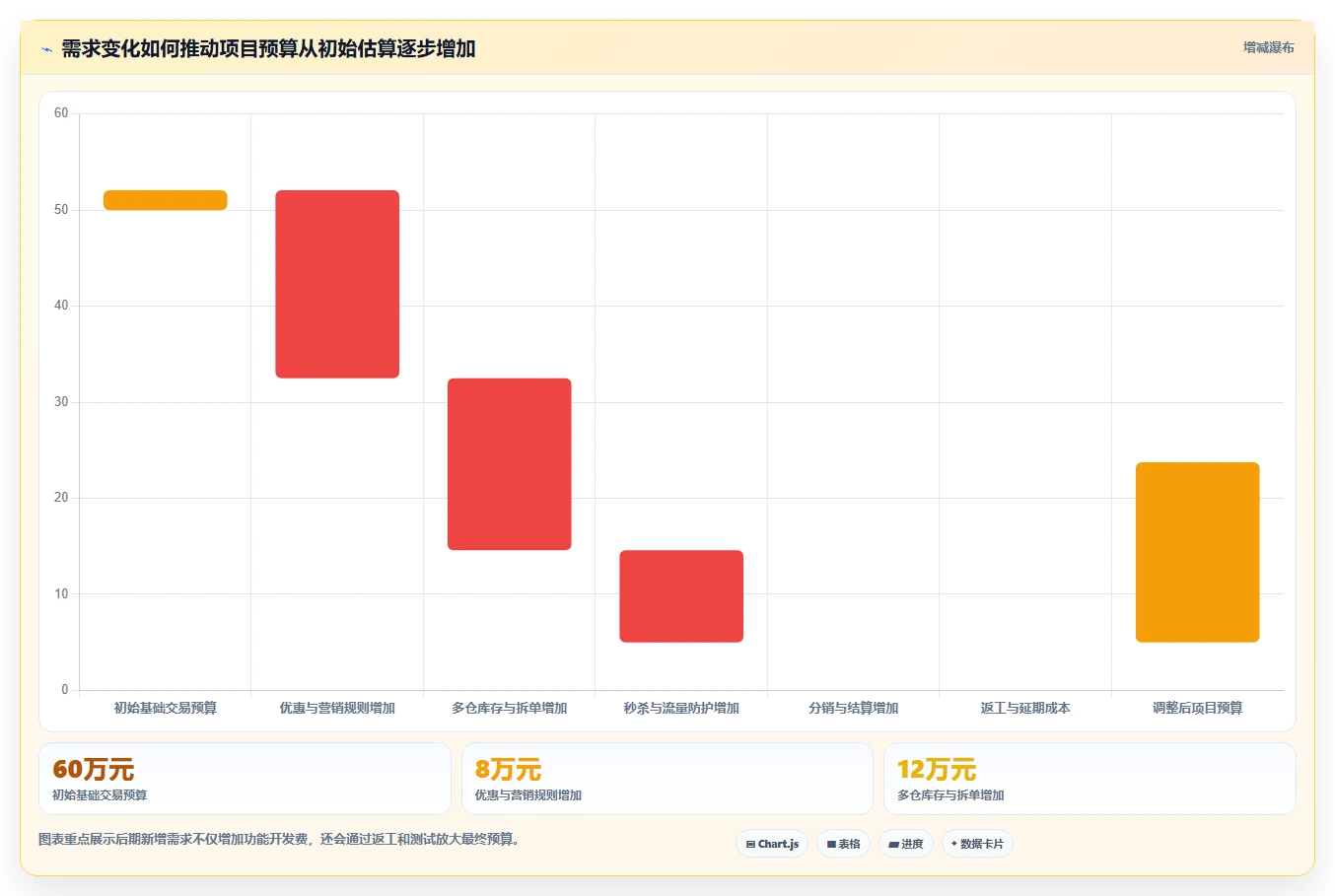Click the x-axis label 调整后项目预算
This screenshot has width=1335, height=896.
pos(1198,708)
